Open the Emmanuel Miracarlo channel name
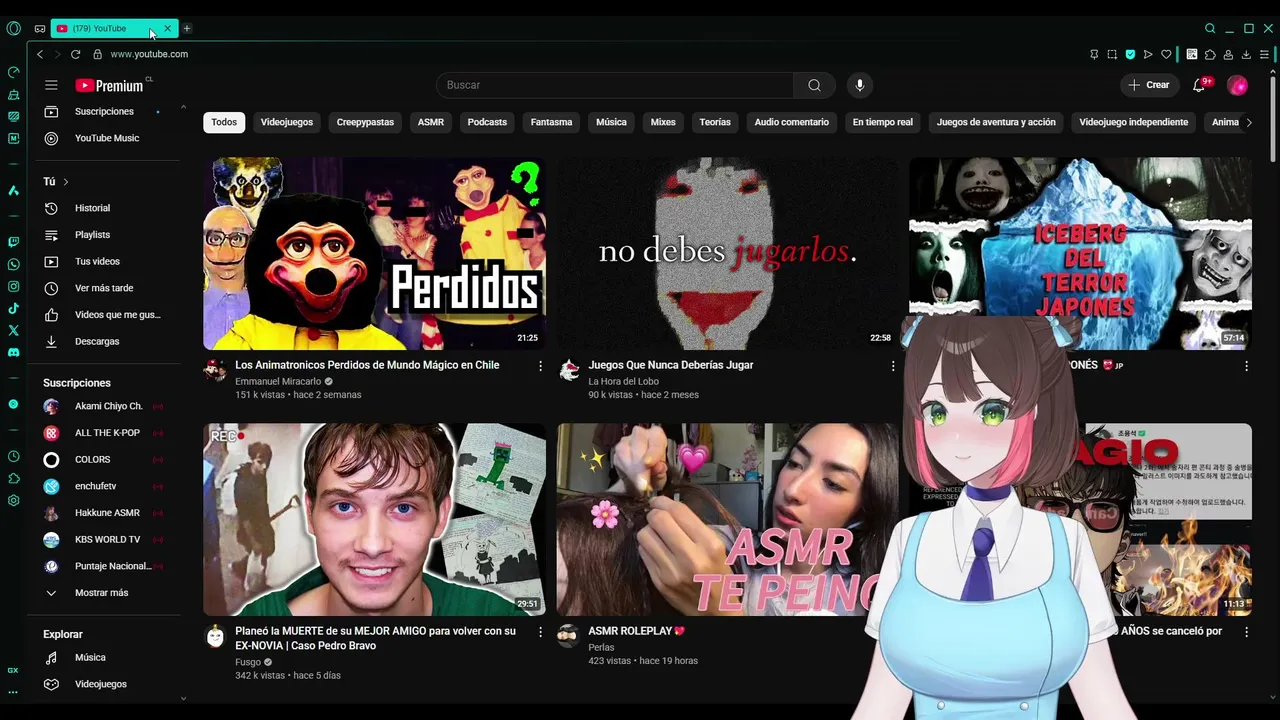The width and height of the screenshot is (1280, 720). click(x=278, y=382)
